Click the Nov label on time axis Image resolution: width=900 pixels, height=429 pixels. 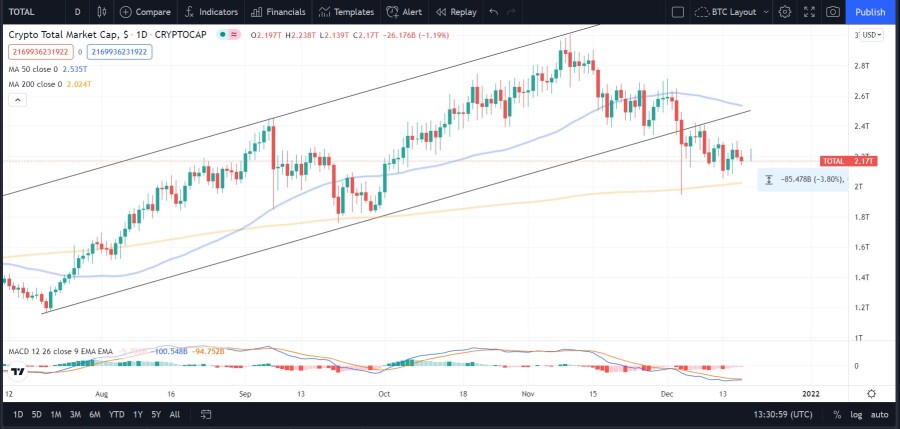pos(528,394)
